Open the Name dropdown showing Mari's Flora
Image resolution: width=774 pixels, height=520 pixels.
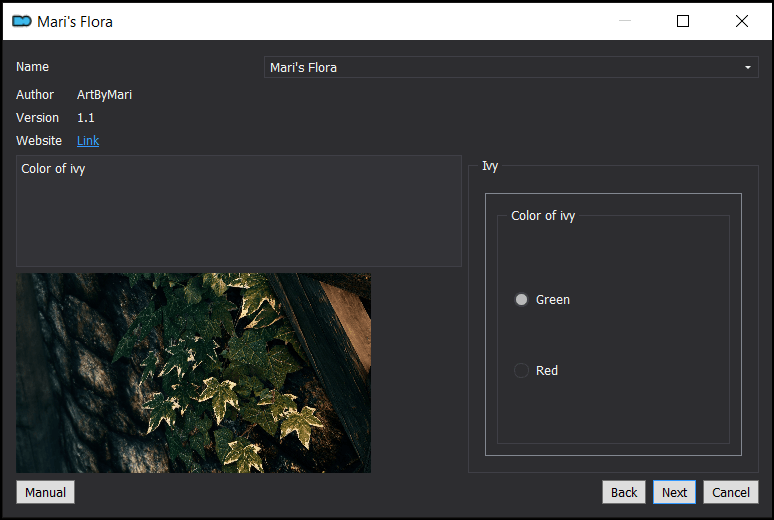pos(511,67)
